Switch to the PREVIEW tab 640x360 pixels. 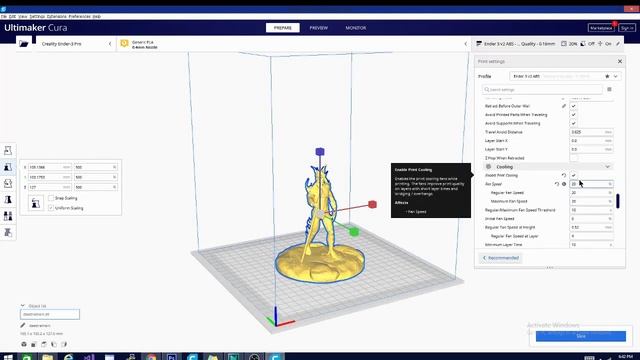[x=318, y=28]
